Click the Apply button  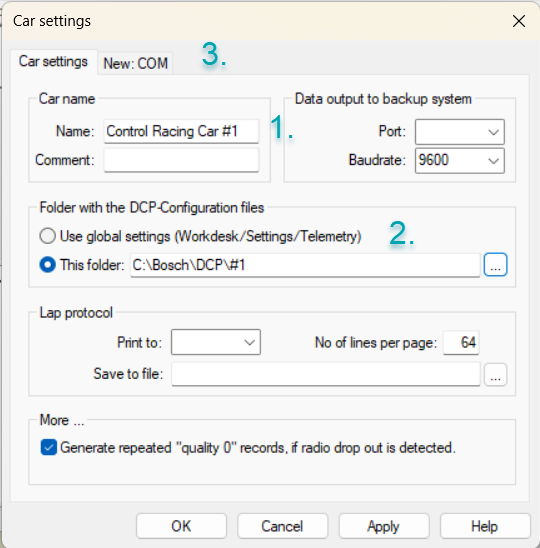(x=384, y=526)
